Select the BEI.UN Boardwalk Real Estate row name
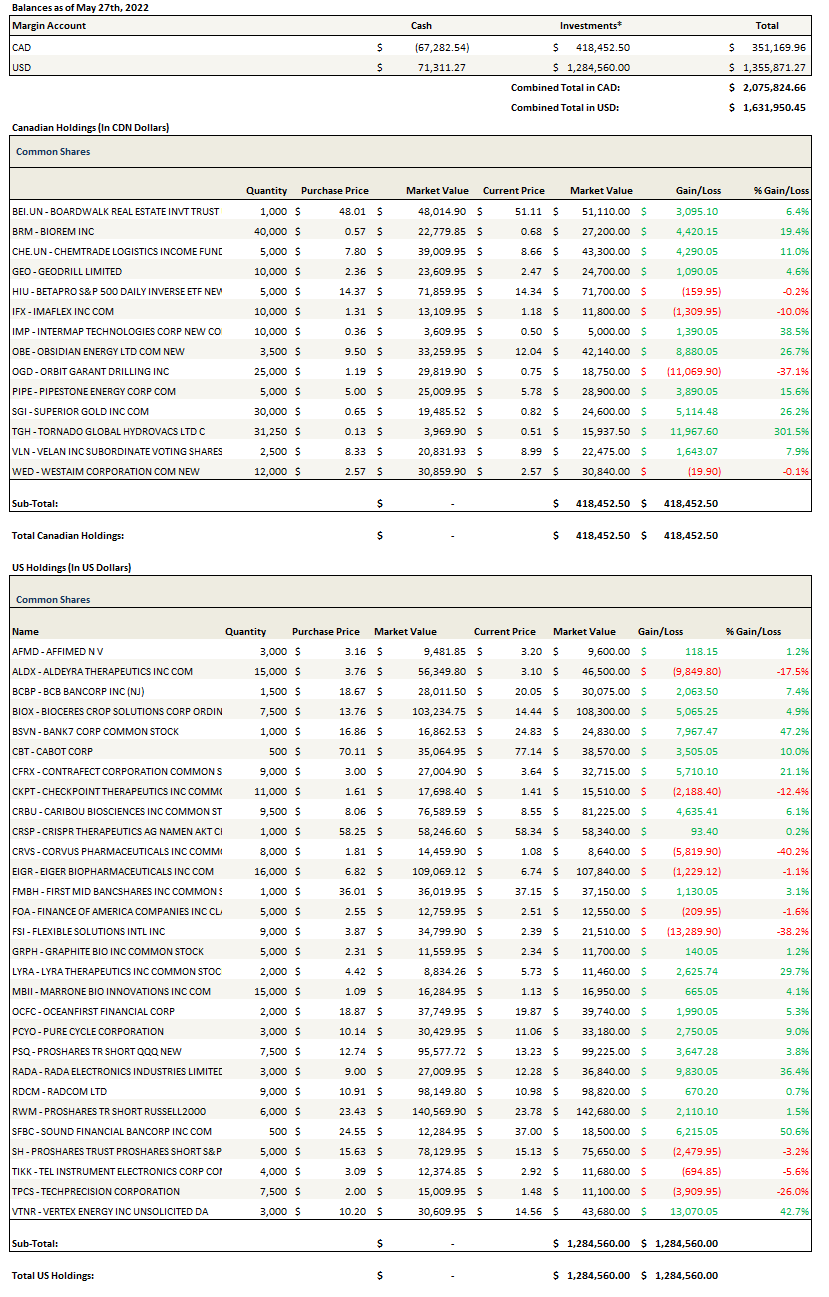This screenshot has width=829, height=1297. tap(116, 211)
